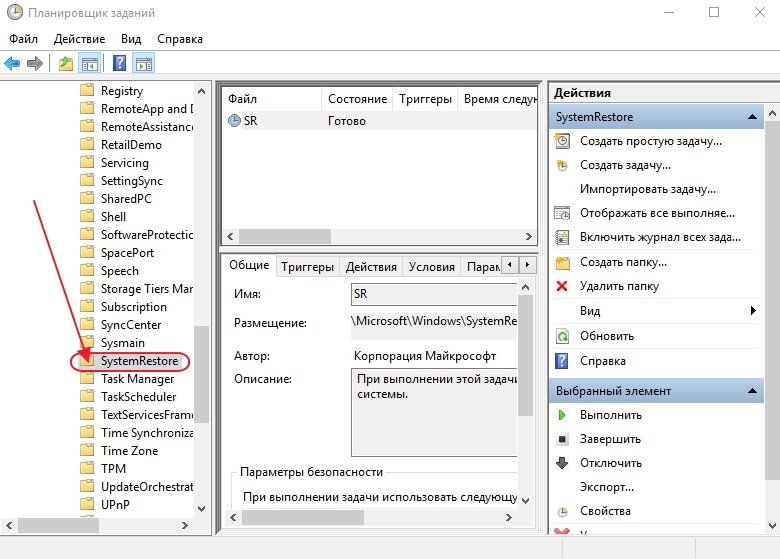Click the Готово status cell
780x559 pixels.
click(347, 121)
